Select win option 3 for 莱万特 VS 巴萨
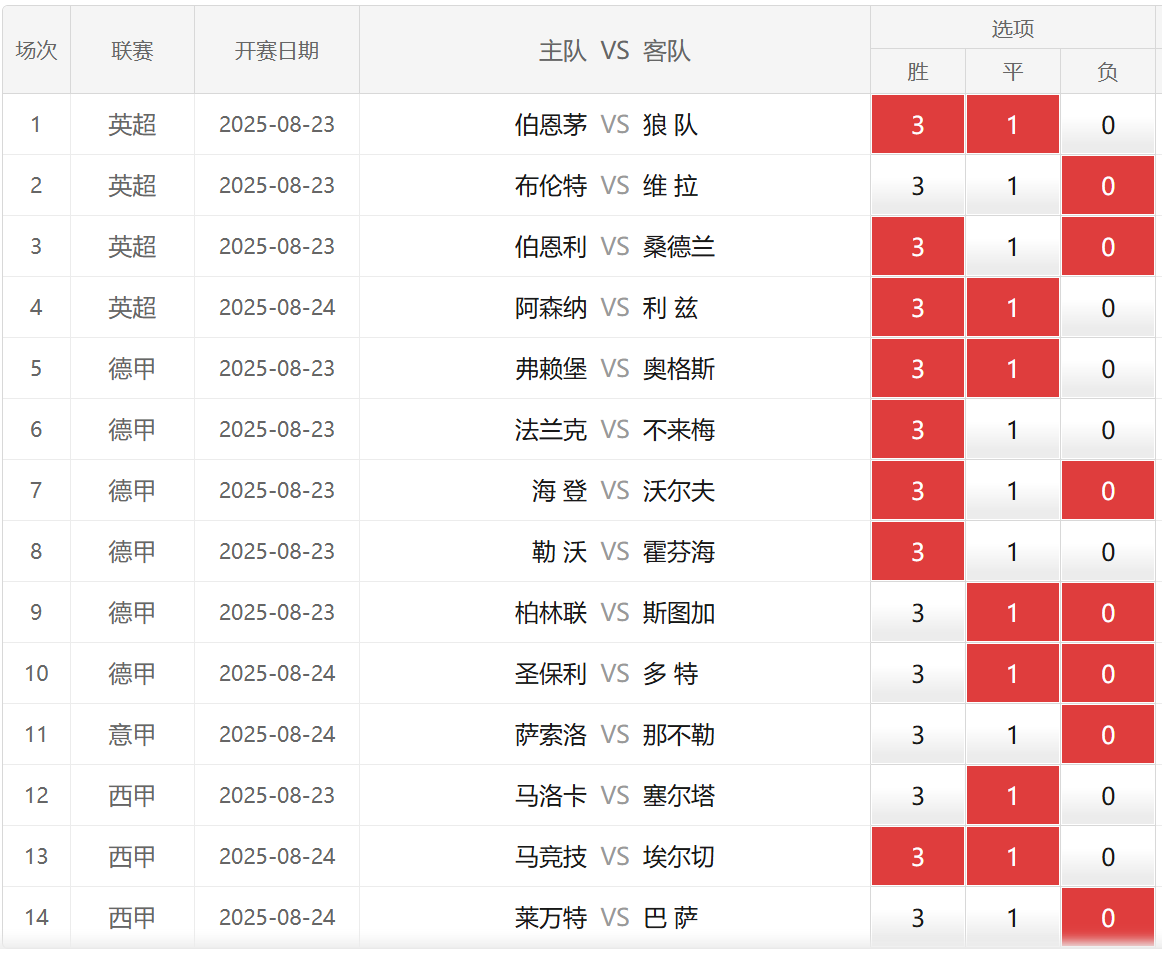The height and width of the screenshot is (954, 1162). point(917,918)
